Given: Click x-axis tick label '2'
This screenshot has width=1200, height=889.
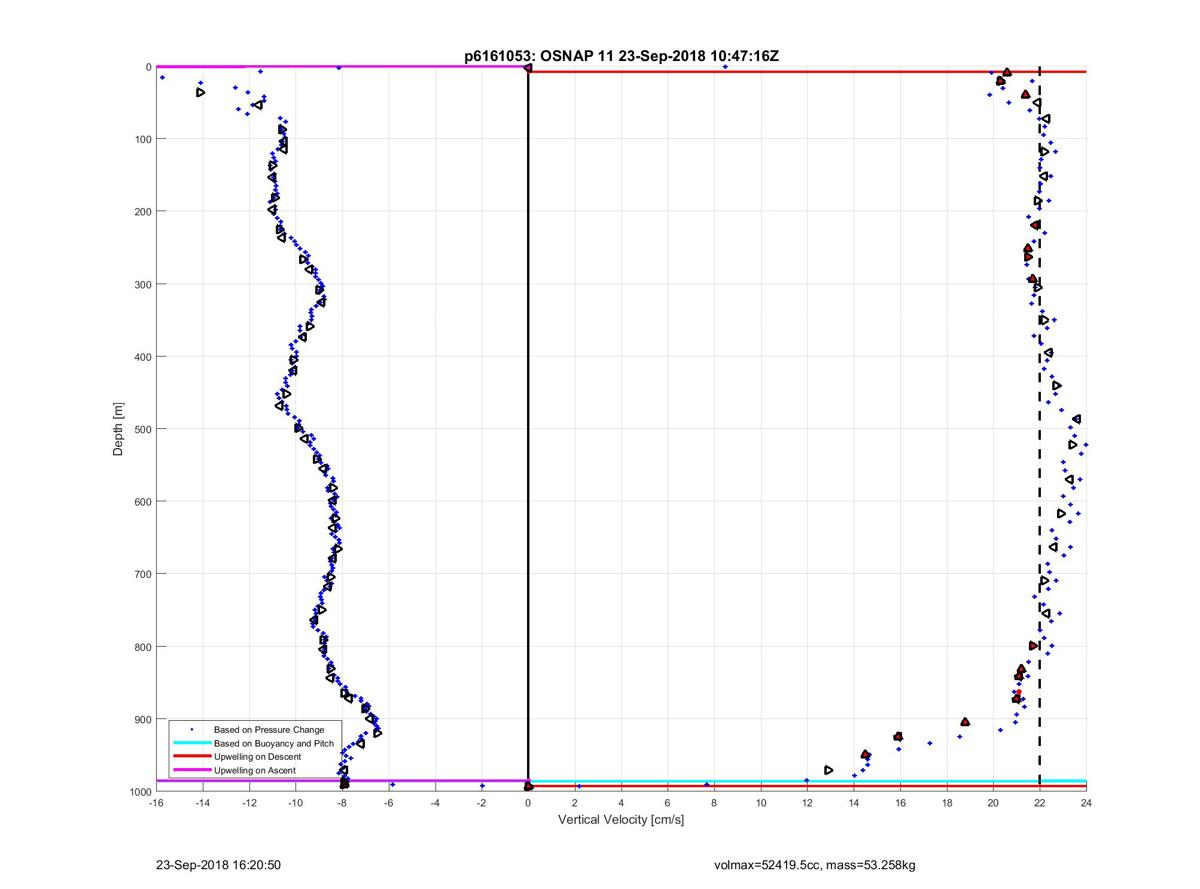Looking at the screenshot, I should point(575,802).
